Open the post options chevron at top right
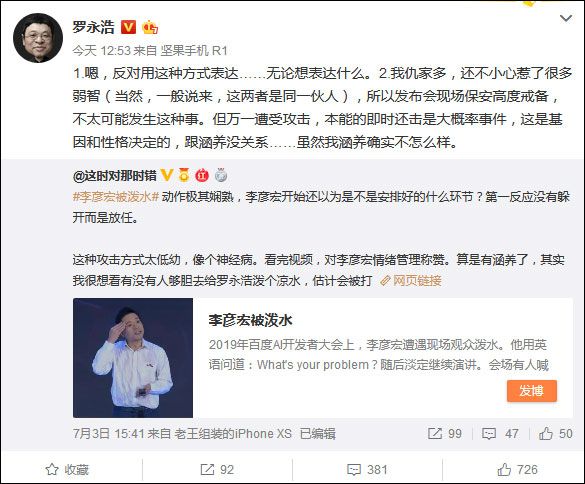 566,18
